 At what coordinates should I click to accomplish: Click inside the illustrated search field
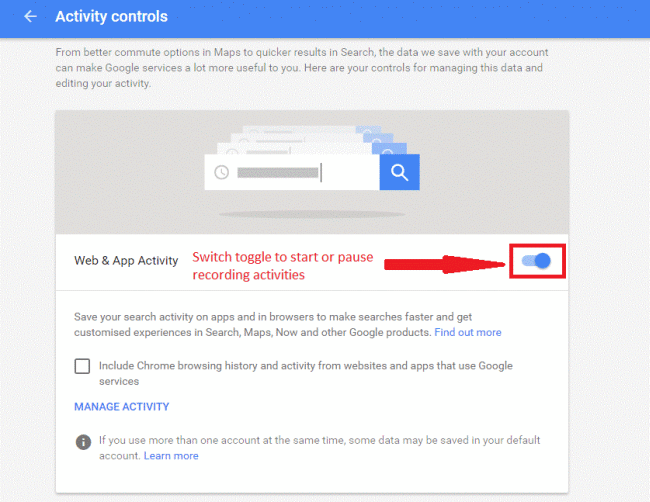(x=290, y=173)
